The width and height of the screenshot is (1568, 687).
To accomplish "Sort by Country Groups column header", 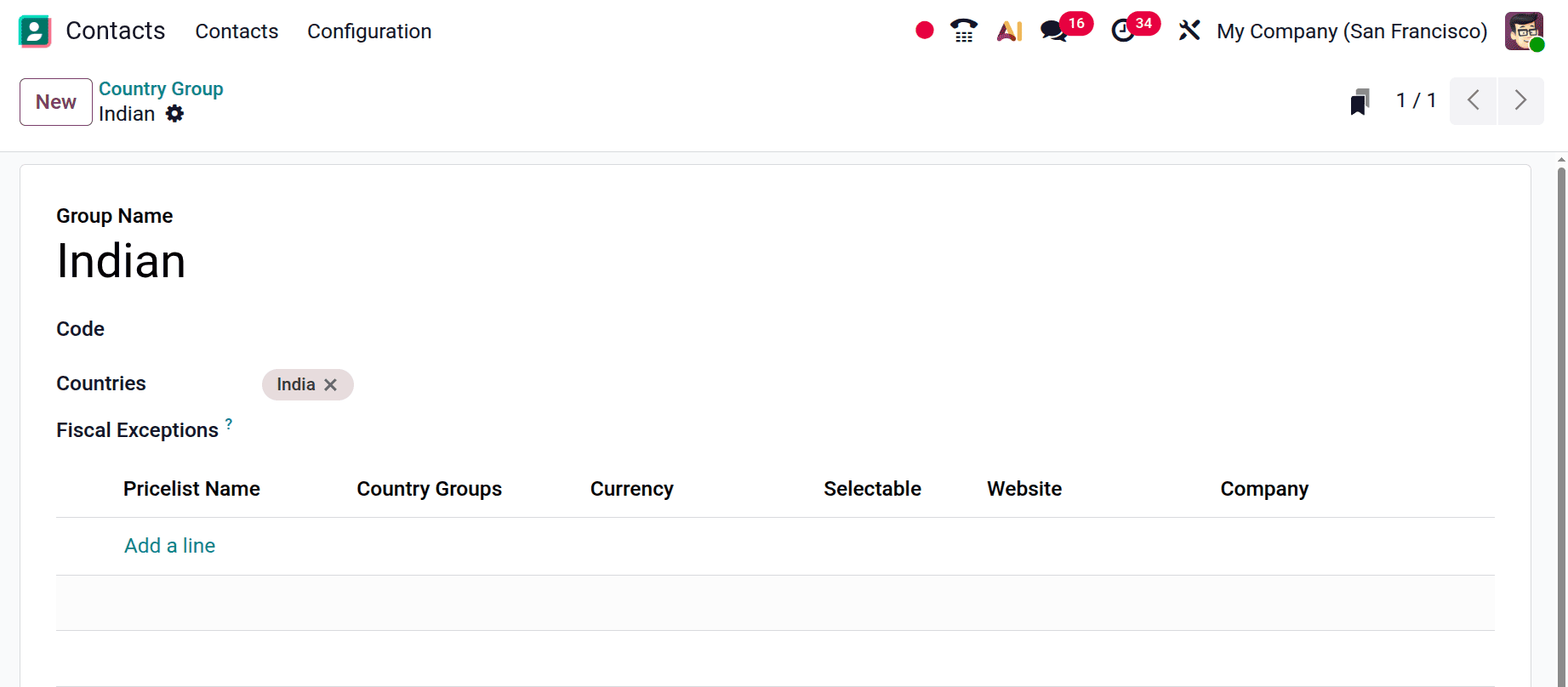I will [429, 489].
